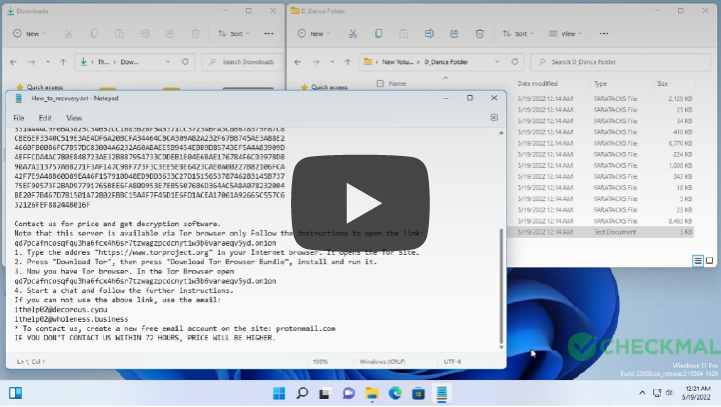Refresh the D_Dance Folder window

pos(515,62)
